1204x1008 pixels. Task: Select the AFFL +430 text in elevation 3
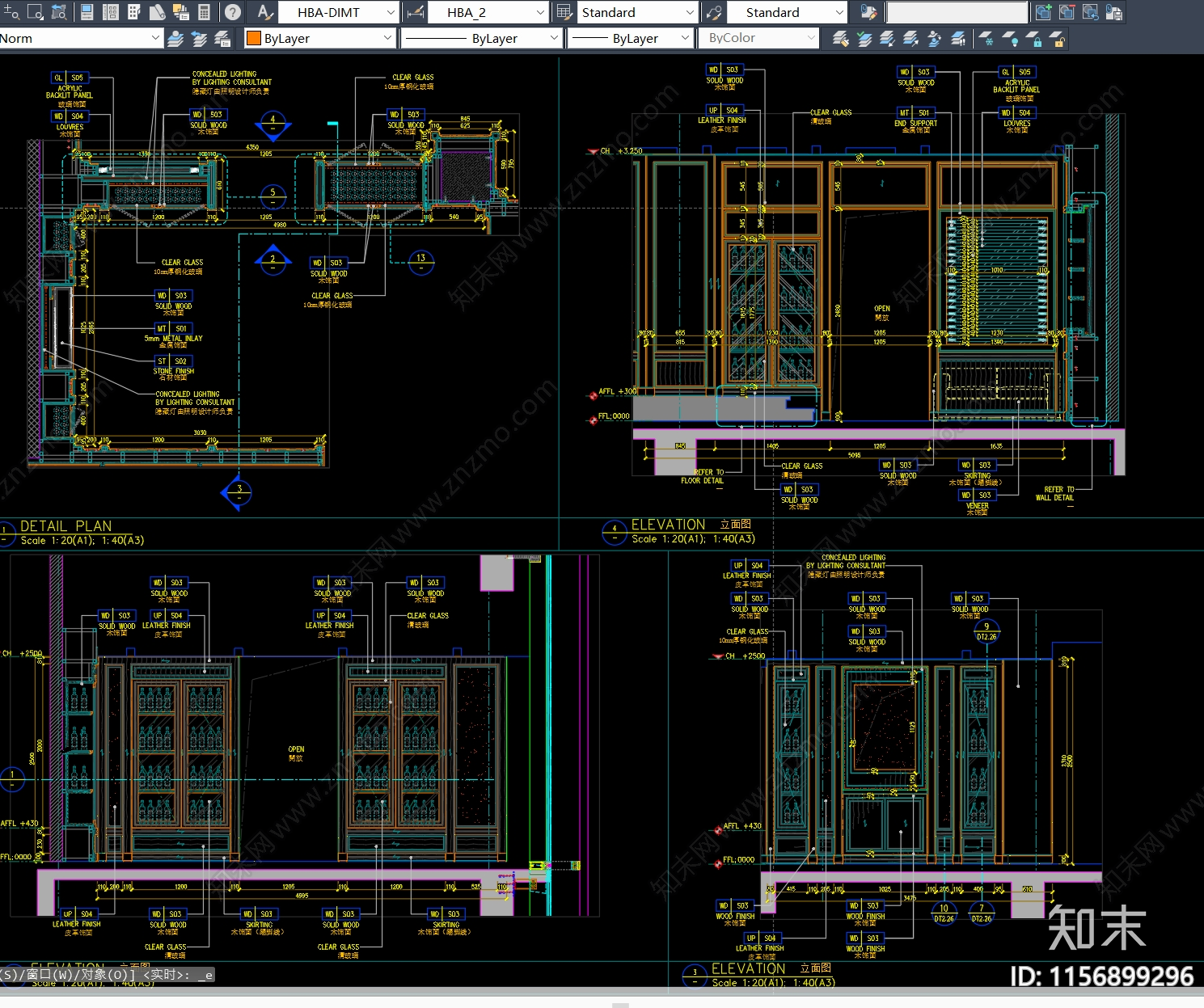(x=742, y=826)
